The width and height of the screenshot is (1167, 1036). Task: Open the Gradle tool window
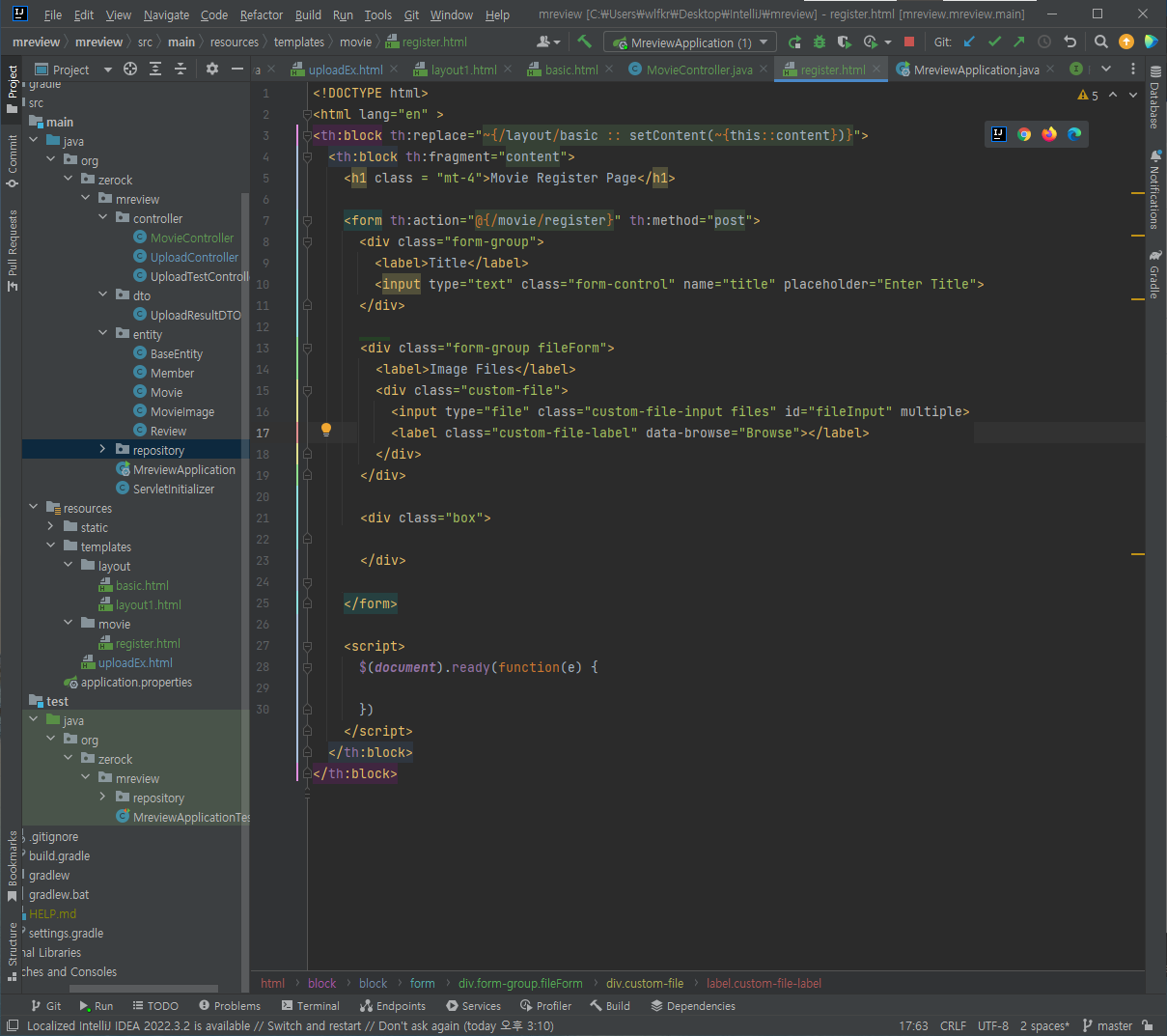click(1154, 275)
